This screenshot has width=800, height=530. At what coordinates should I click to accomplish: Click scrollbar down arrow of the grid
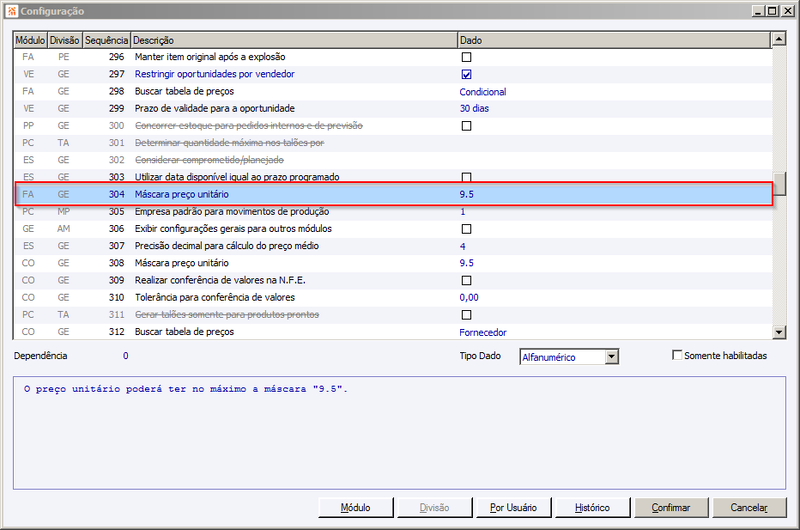779,333
